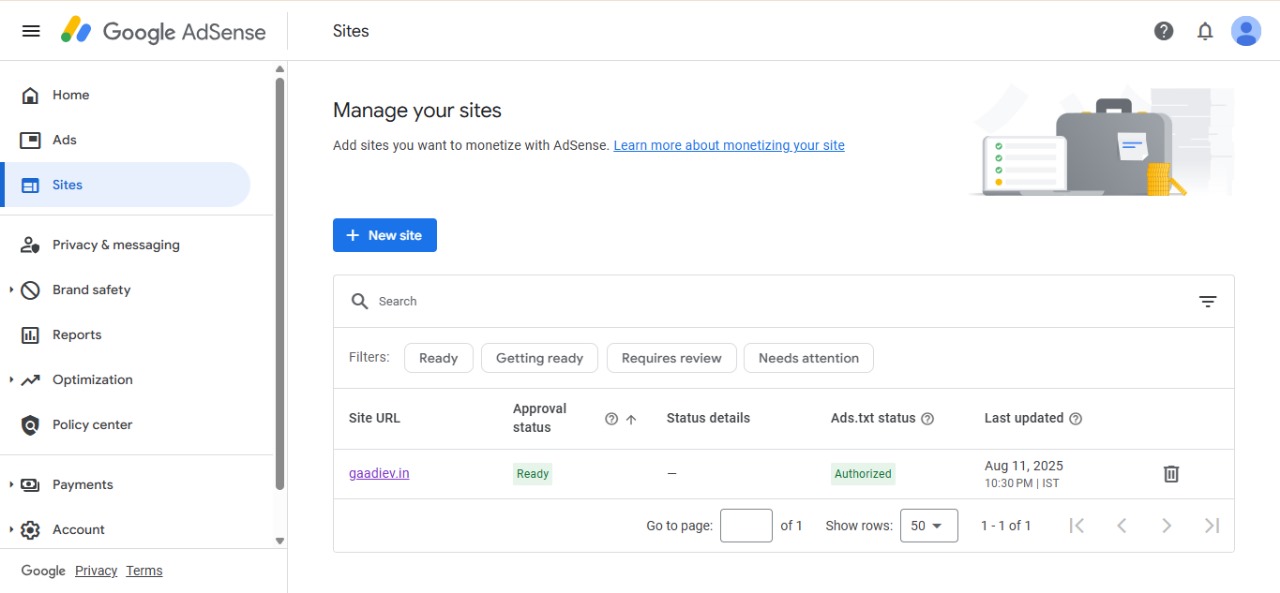Toggle the Getting ready filter chip
This screenshot has width=1280, height=593.
point(539,358)
